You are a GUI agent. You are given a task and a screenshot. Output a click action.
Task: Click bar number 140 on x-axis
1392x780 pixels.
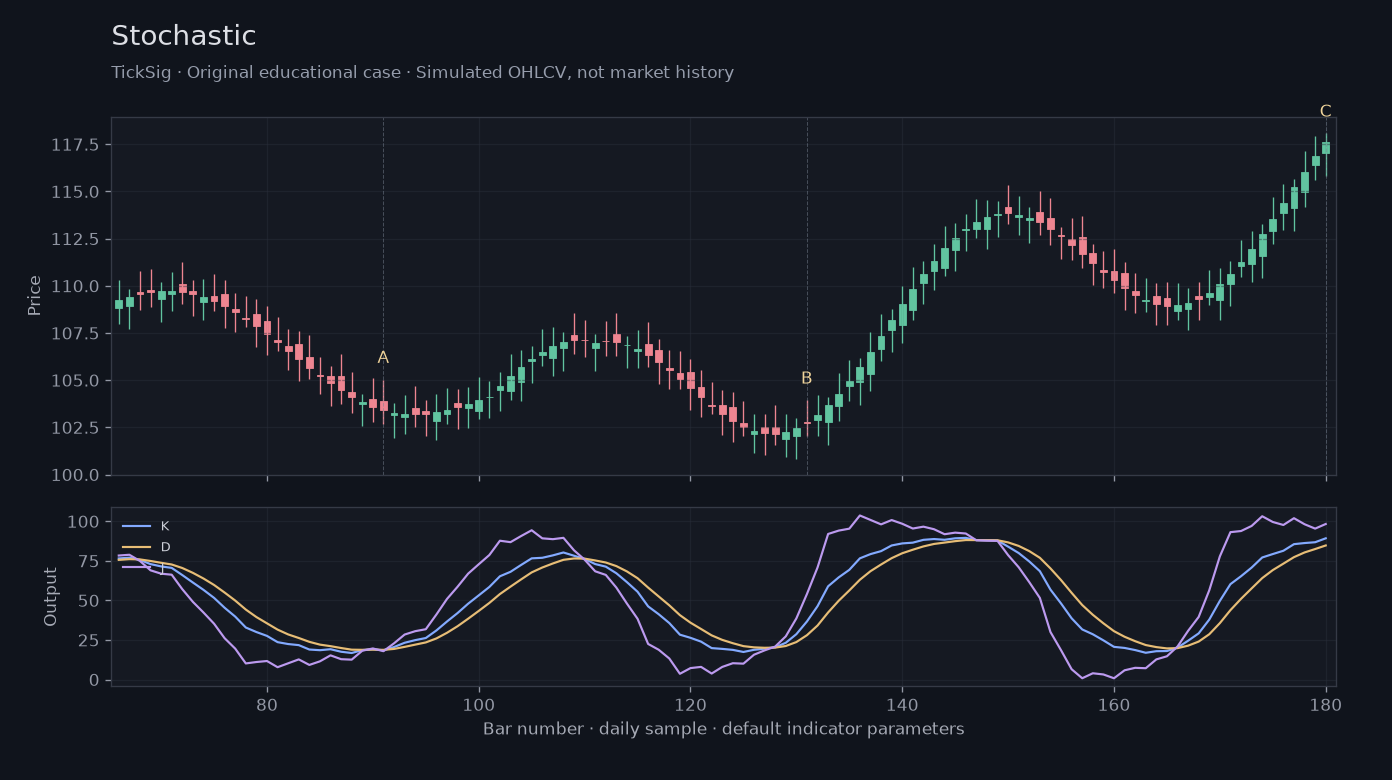tap(902, 704)
